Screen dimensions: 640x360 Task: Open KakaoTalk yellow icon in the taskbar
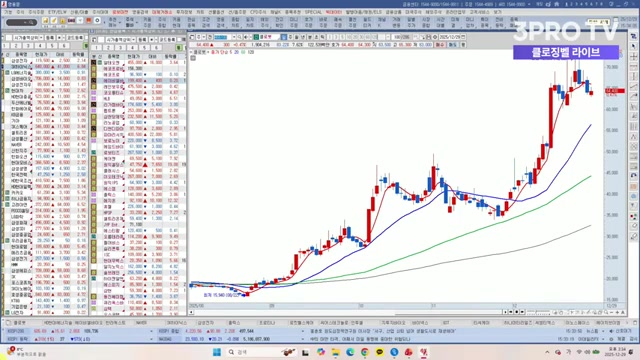[x=380, y=352]
